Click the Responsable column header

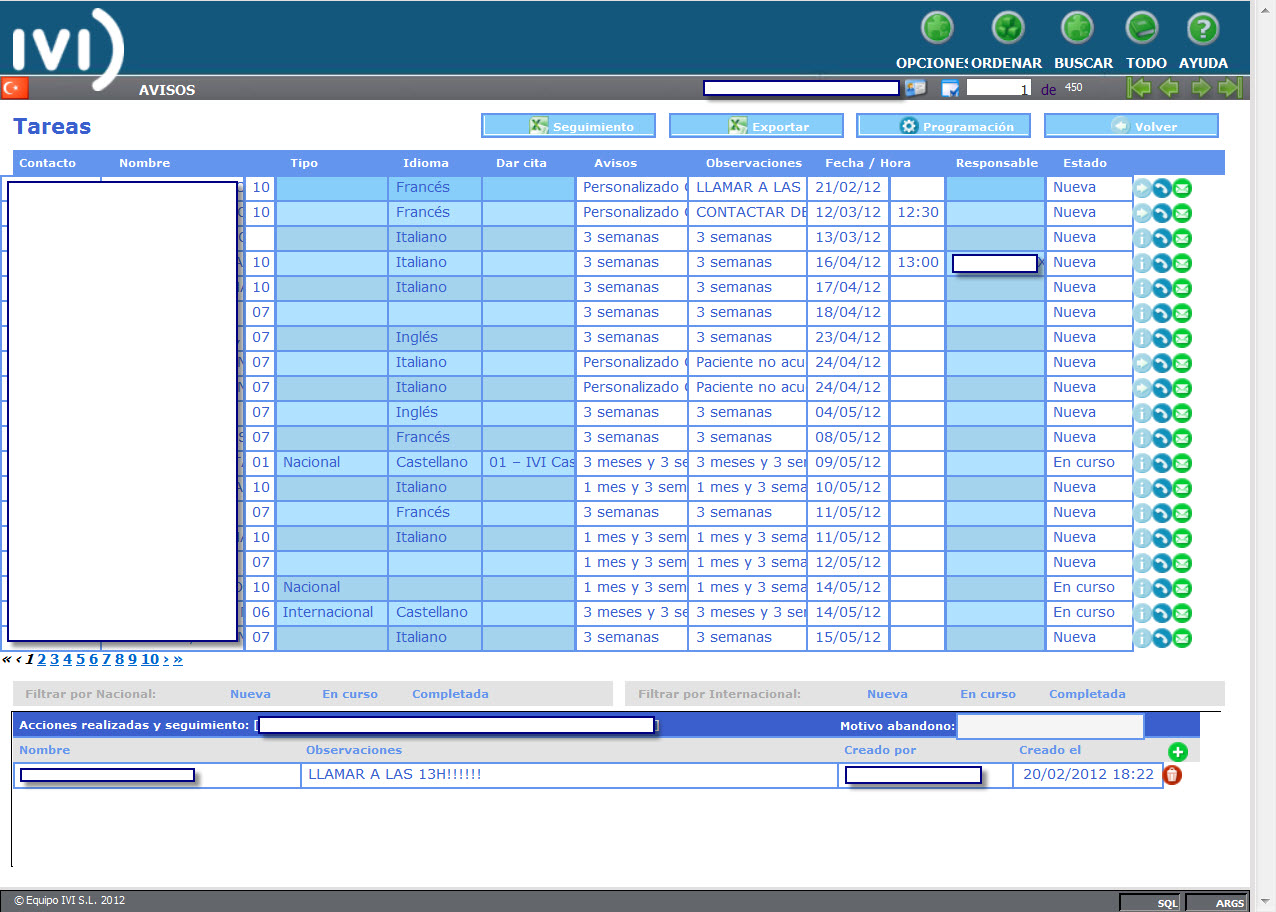[997, 163]
